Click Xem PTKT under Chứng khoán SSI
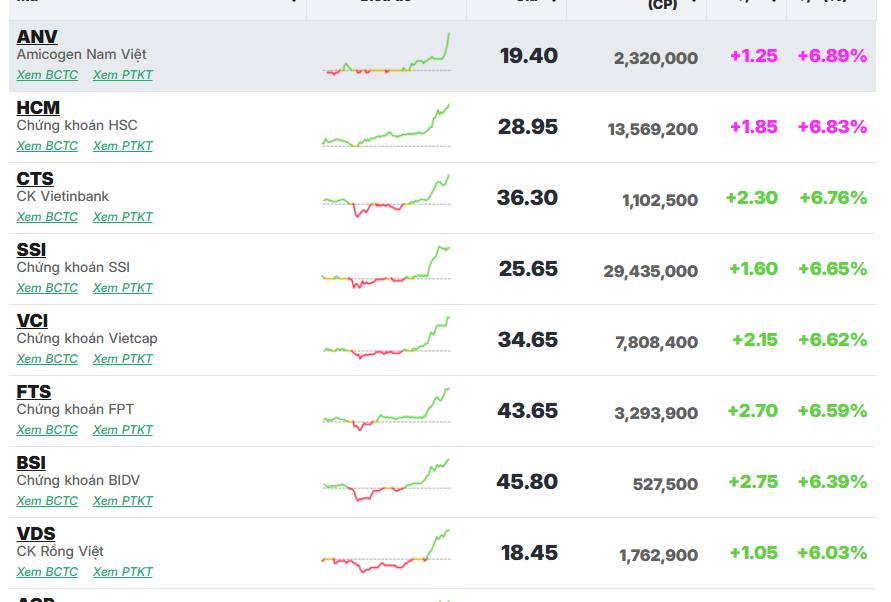This screenshot has height=602, width=891. tap(123, 288)
